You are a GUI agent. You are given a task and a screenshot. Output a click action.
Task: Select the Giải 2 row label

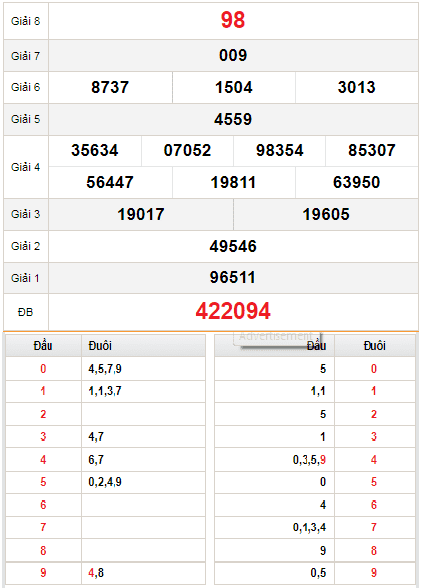click(25, 246)
